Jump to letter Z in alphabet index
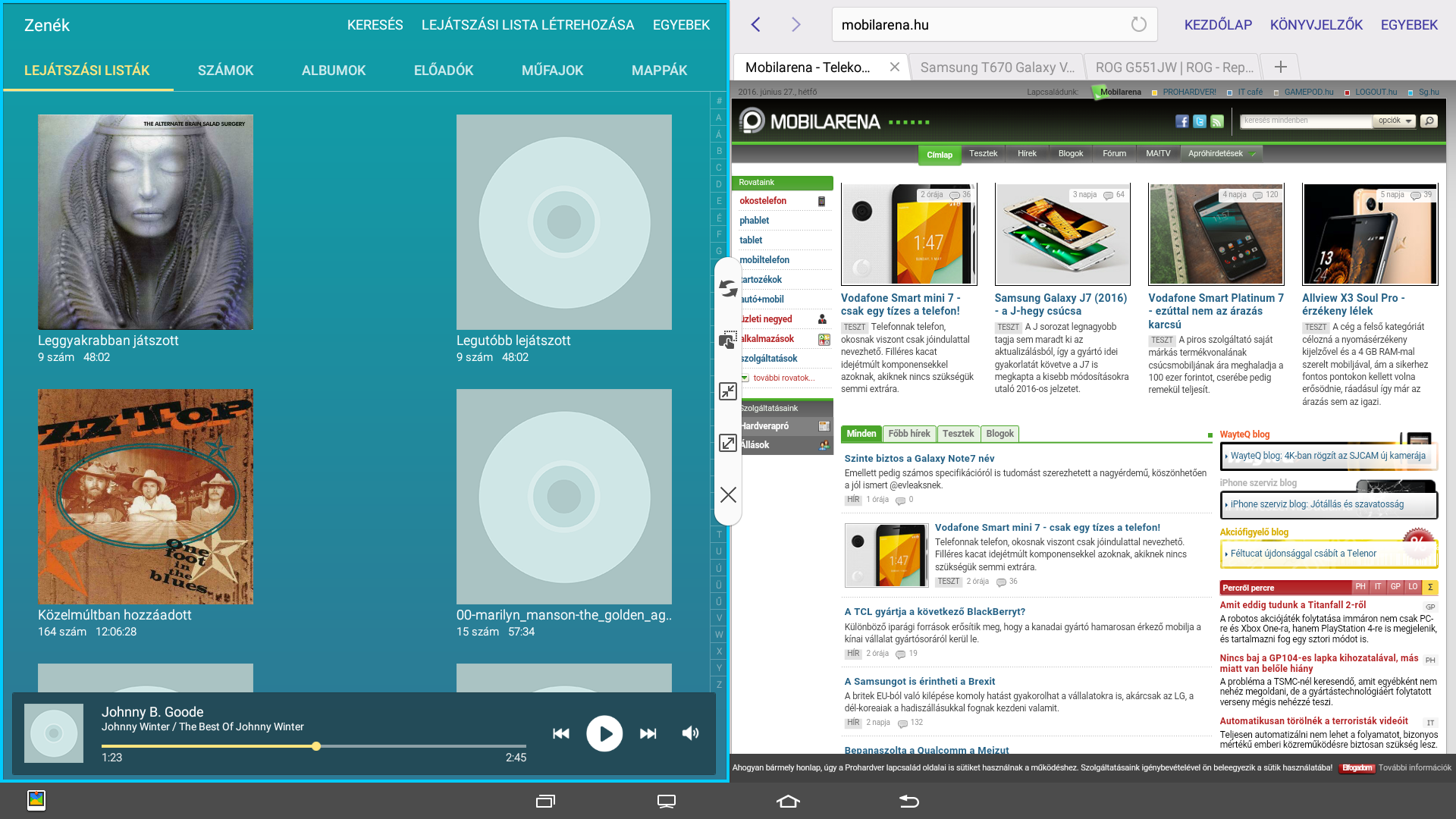This screenshot has width=1456, height=819. (x=719, y=685)
